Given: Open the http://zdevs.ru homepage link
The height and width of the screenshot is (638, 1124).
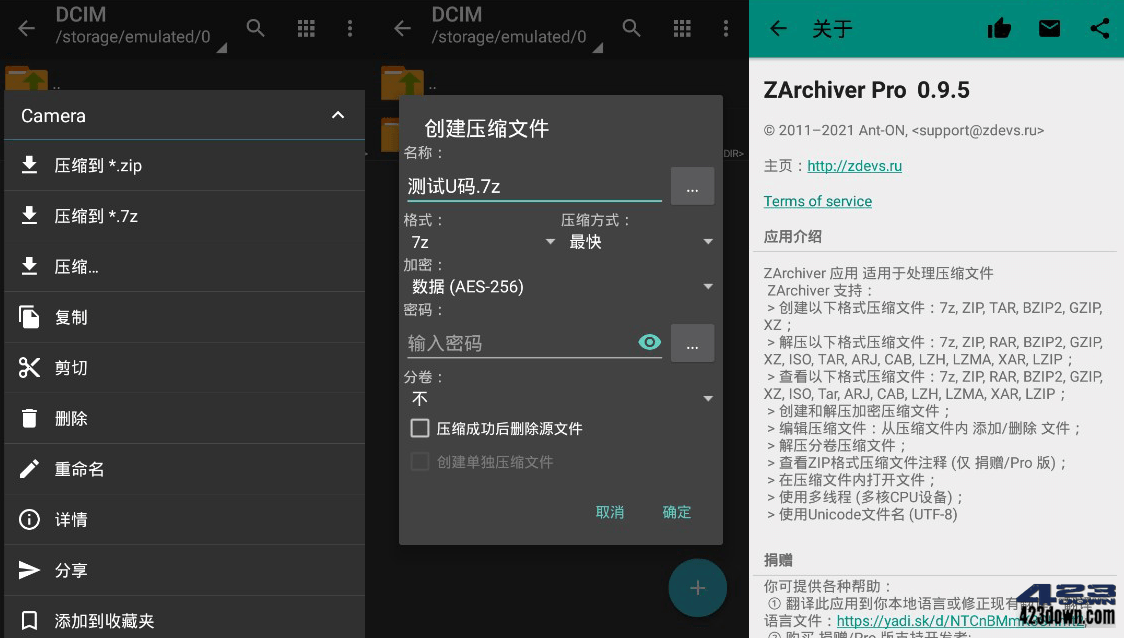Looking at the screenshot, I should click(854, 165).
